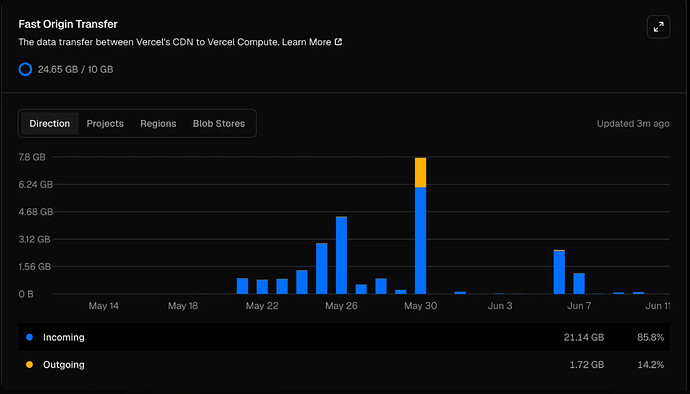Screen dimensions: 690x394
Task: Click the Jun 3 date label
Action: click(x=500, y=306)
